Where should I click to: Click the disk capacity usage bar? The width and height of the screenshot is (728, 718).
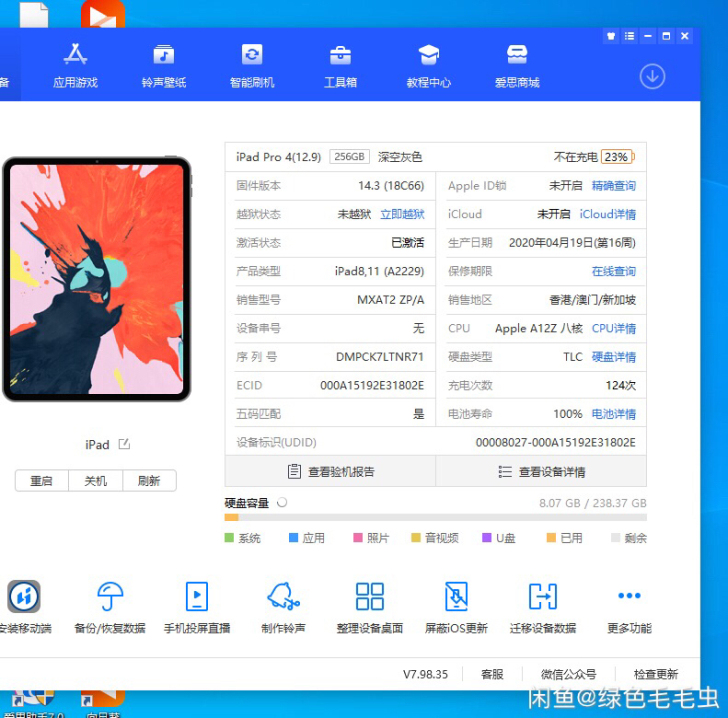click(436, 517)
